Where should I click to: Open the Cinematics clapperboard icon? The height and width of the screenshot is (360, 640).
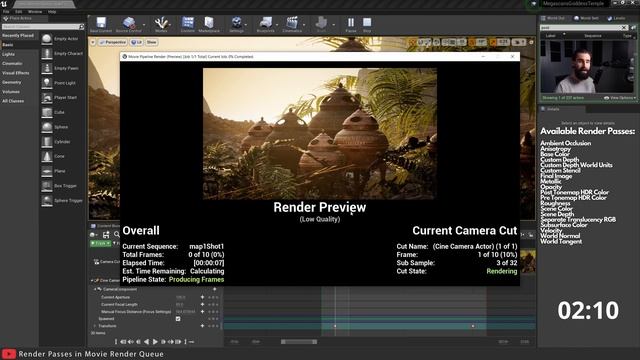tap(292, 22)
